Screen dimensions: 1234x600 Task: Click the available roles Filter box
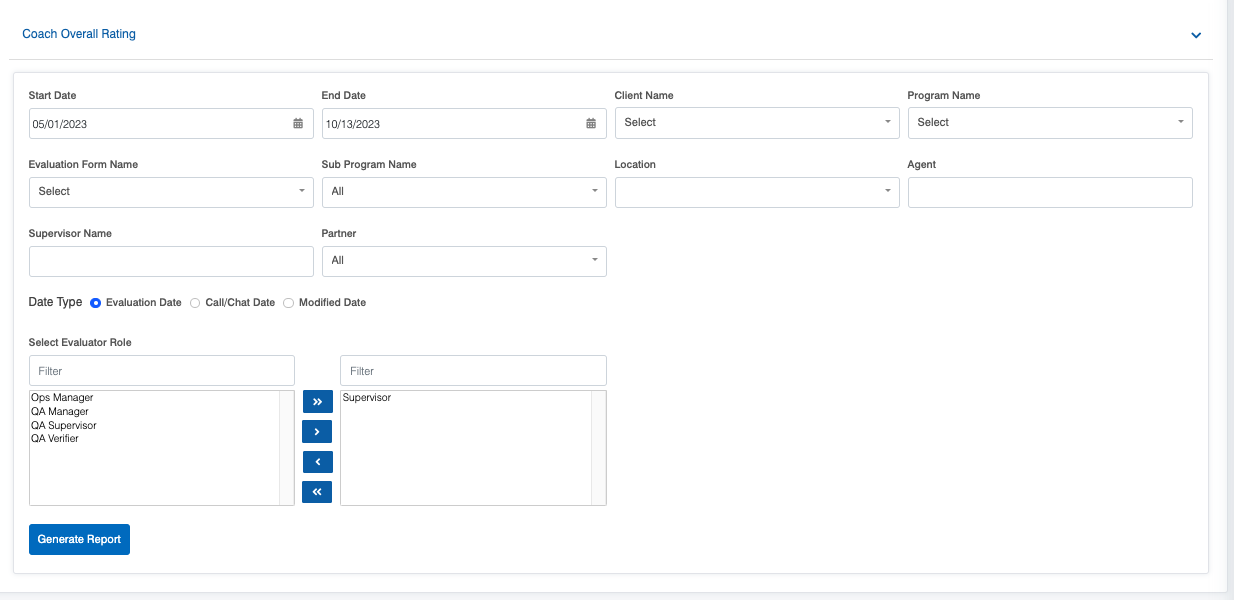[162, 370]
